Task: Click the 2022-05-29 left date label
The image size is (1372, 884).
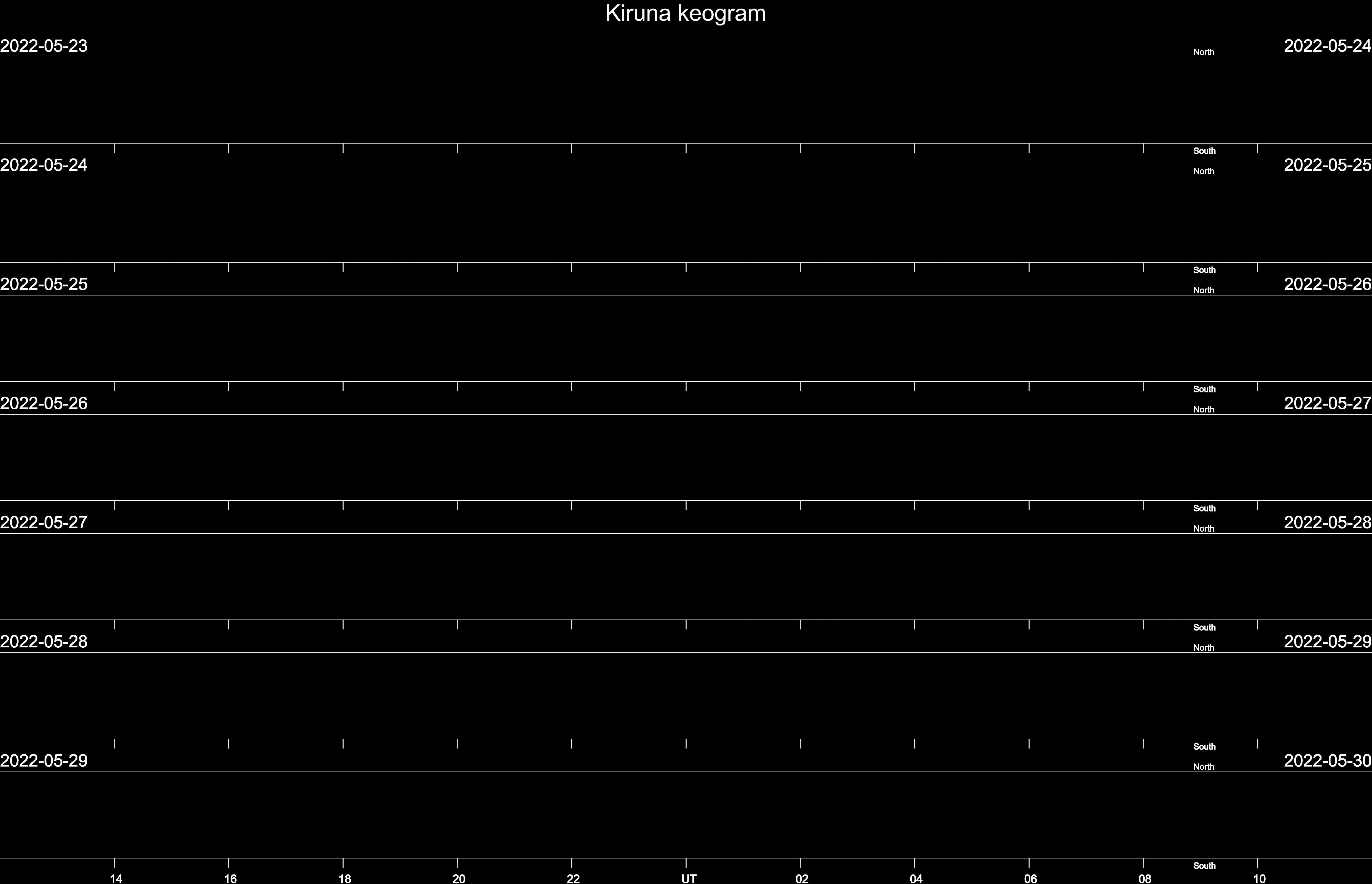Action: (x=44, y=761)
